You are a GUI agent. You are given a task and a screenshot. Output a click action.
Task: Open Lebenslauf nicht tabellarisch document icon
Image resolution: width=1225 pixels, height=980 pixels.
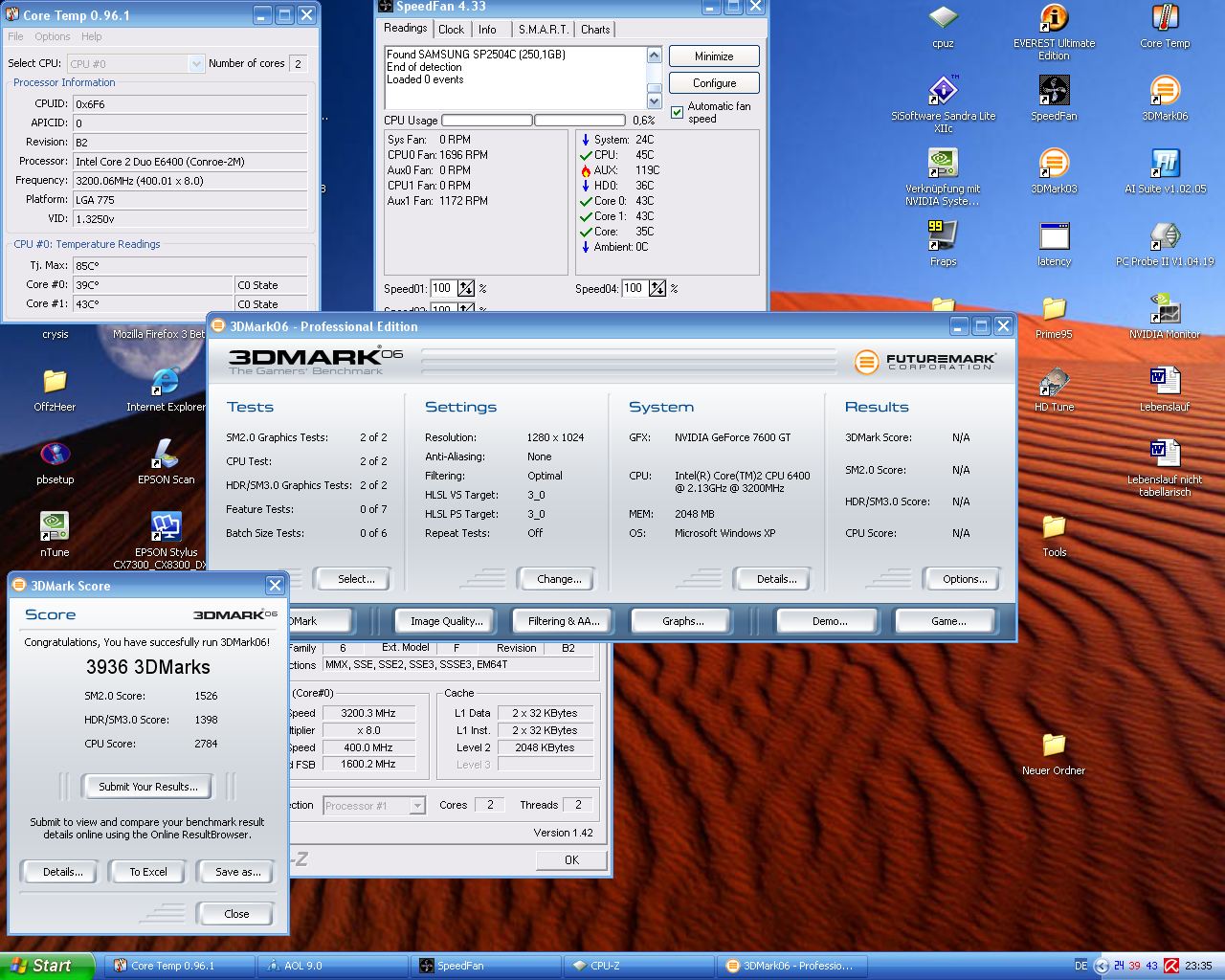click(1165, 468)
